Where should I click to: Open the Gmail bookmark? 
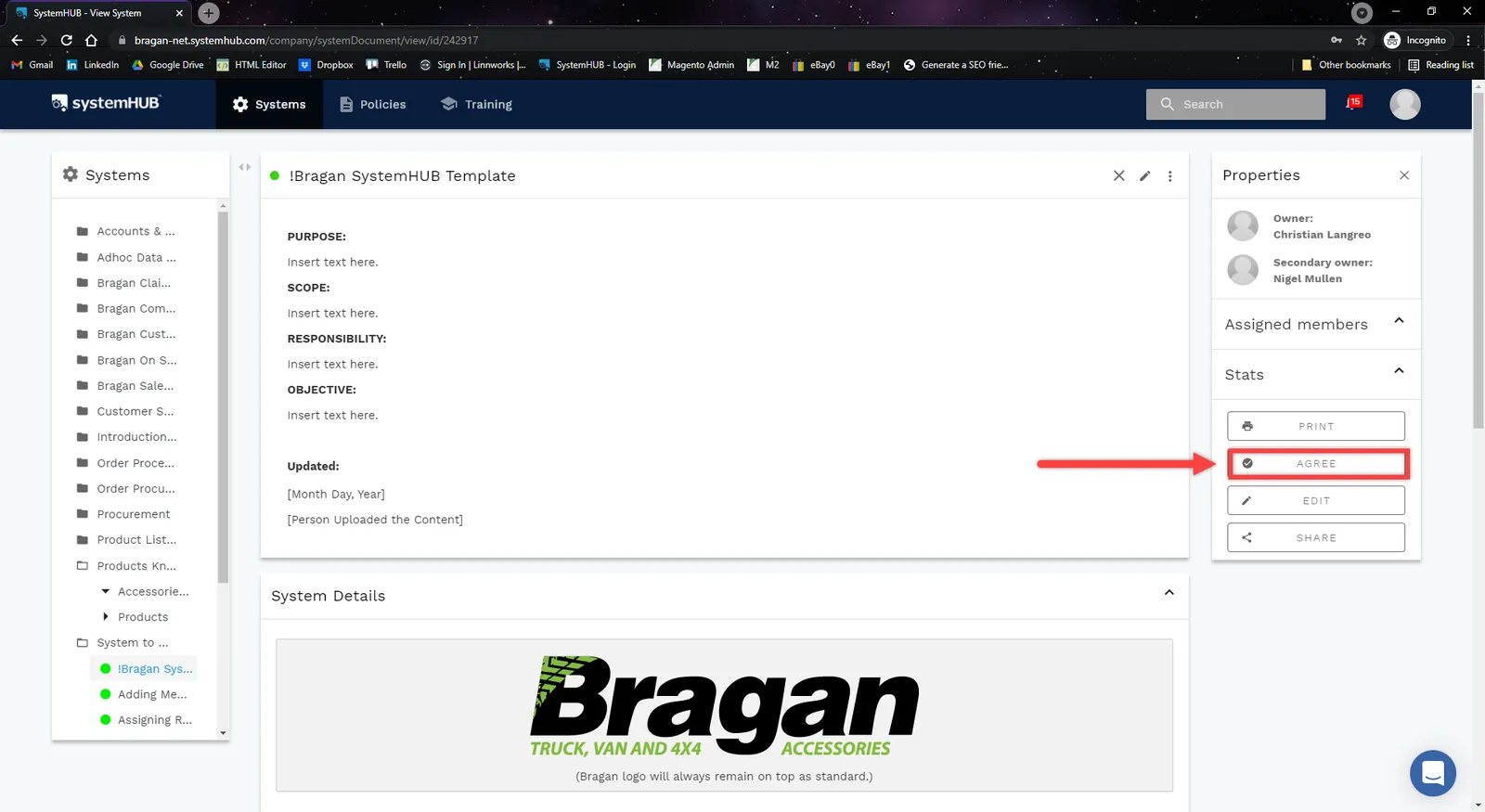pyautogui.click(x=32, y=65)
